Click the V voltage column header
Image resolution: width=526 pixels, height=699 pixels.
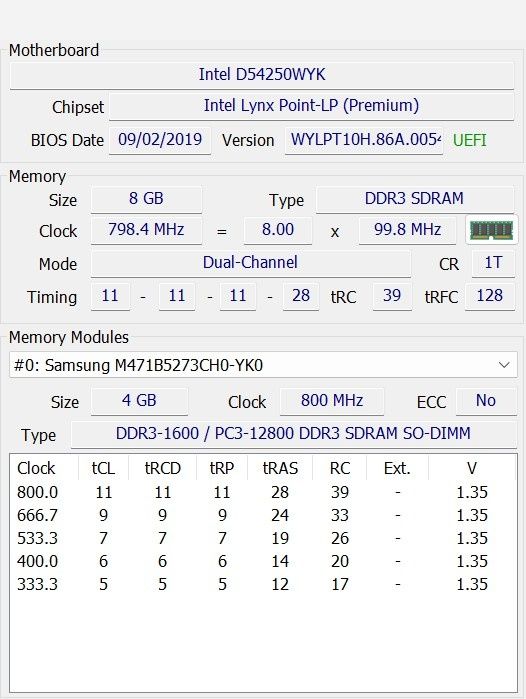[x=472, y=468]
